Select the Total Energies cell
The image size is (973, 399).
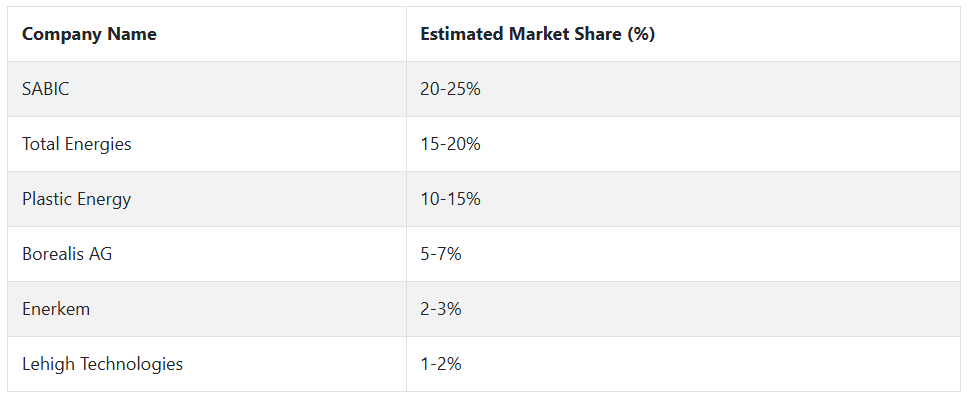click(207, 144)
